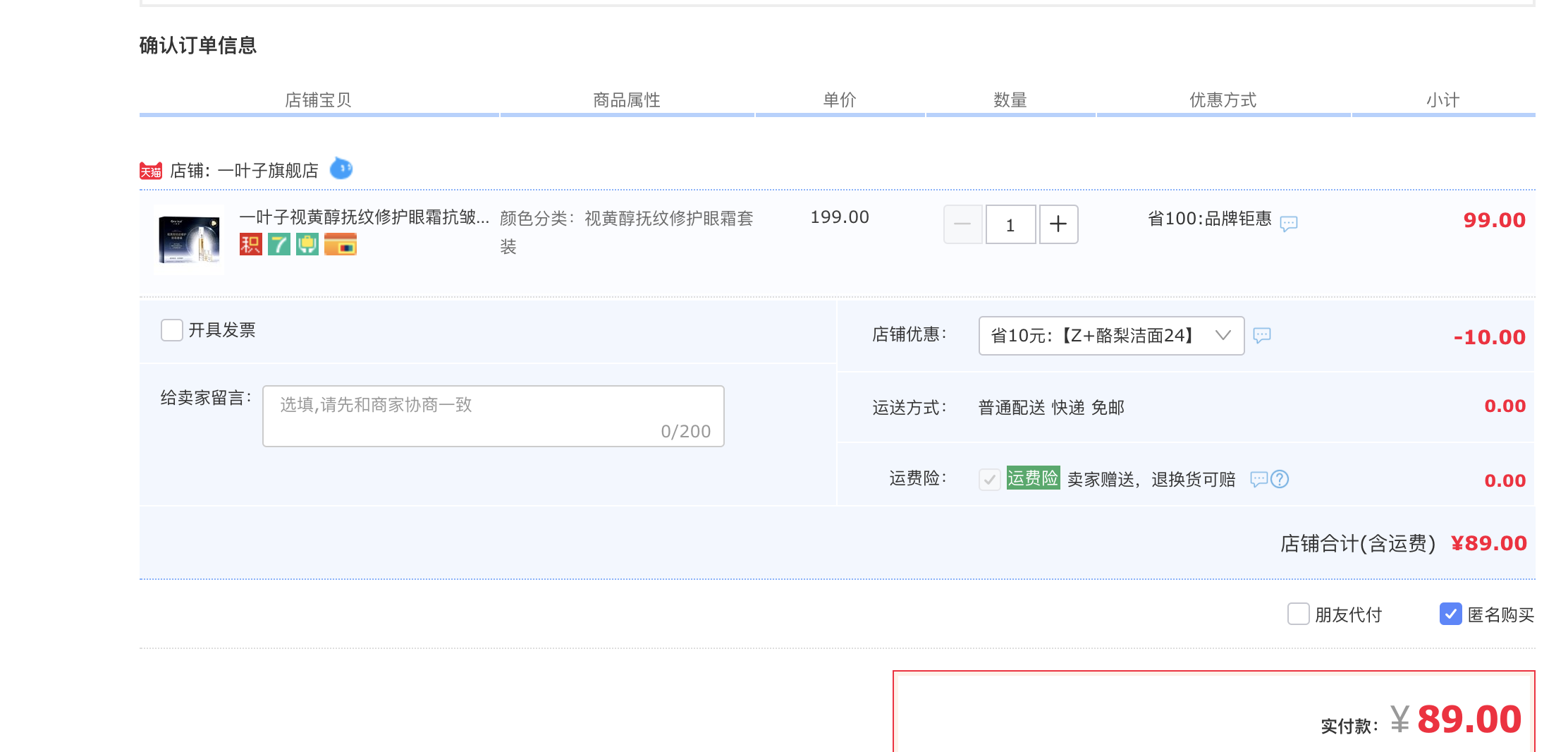Image resolution: width=1568 pixels, height=752 pixels.
Task: Click the red 积 points badge icon
Action: click(251, 244)
